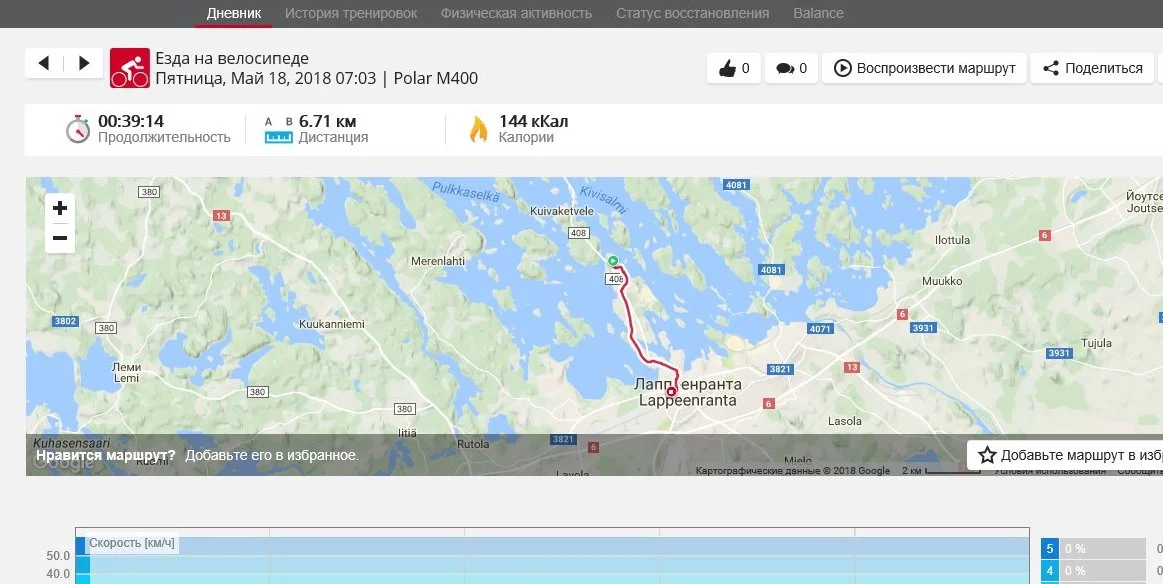Open История тренировок tab
Viewport: 1163px width, 584px height.
[x=351, y=13]
